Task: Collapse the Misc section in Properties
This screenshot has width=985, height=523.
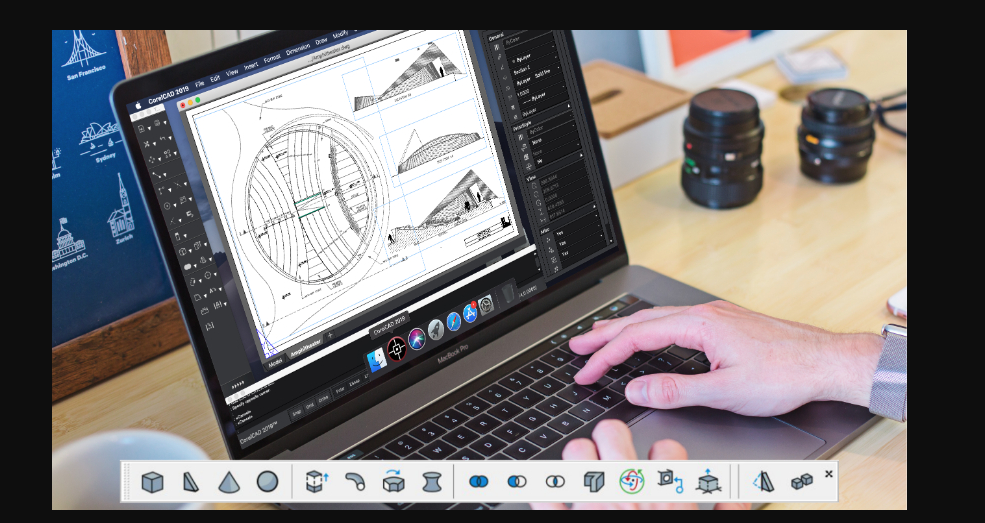Action: (x=531, y=229)
